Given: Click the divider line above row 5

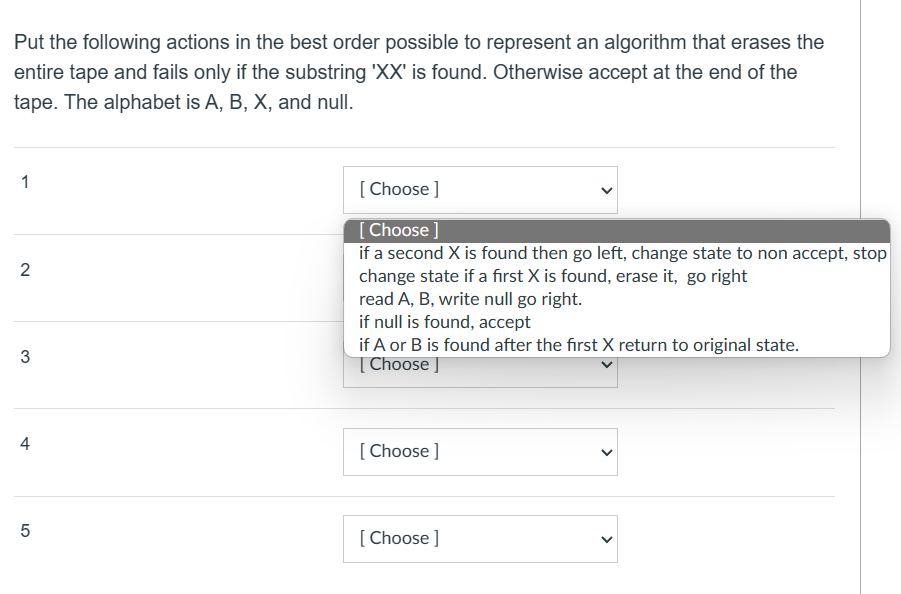Looking at the screenshot, I should [x=420, y=495].
